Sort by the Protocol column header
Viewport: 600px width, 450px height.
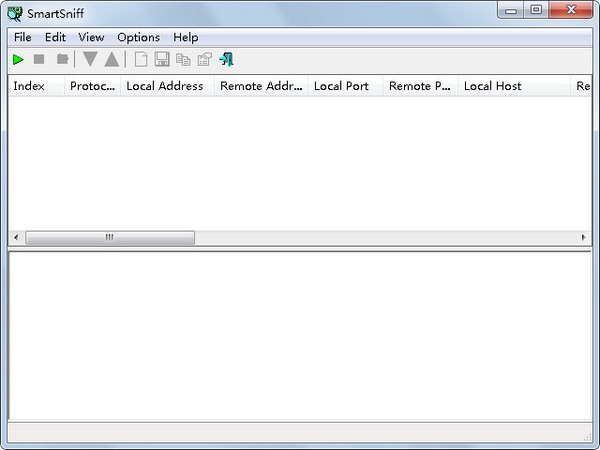[x=92, y=86]
